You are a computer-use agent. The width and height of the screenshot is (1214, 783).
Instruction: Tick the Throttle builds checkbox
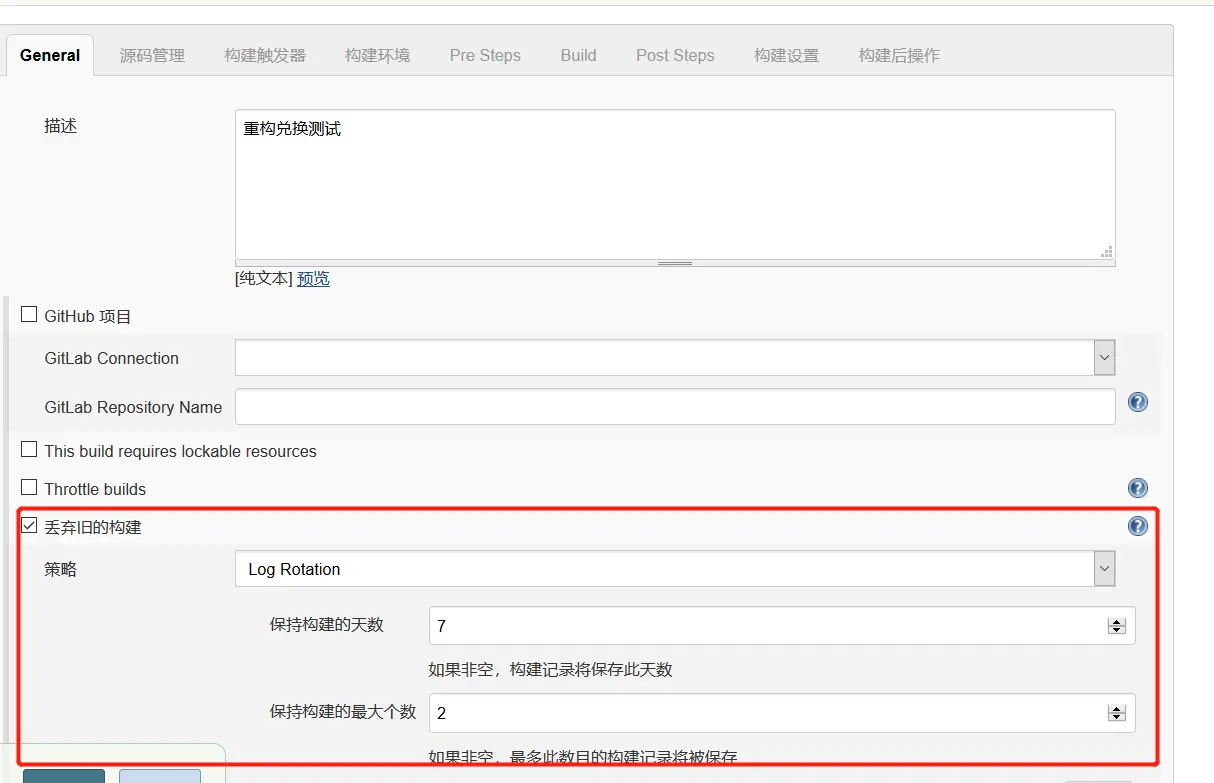[29, 488]
